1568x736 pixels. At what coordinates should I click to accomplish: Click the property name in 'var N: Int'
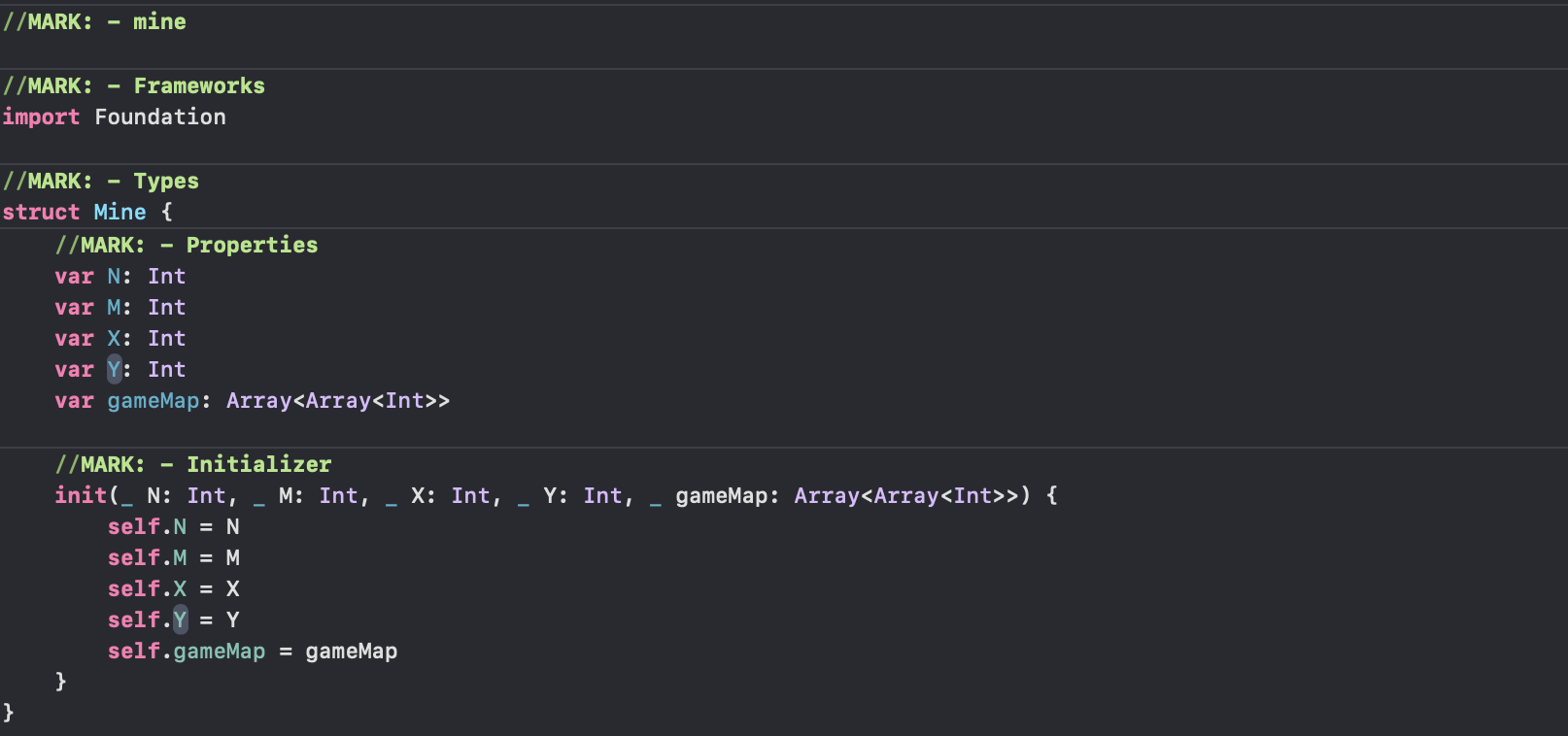(x=114, y=276)
